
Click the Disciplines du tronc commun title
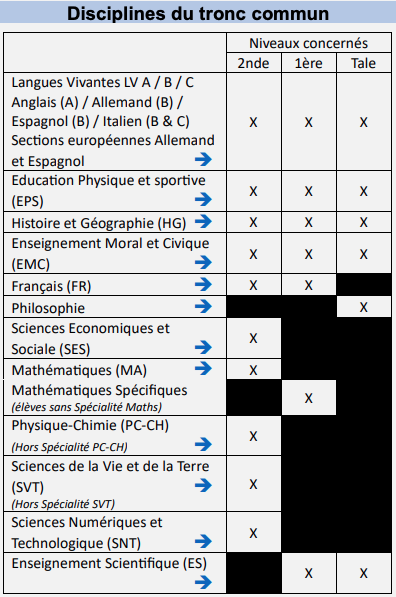click(198, 14)
